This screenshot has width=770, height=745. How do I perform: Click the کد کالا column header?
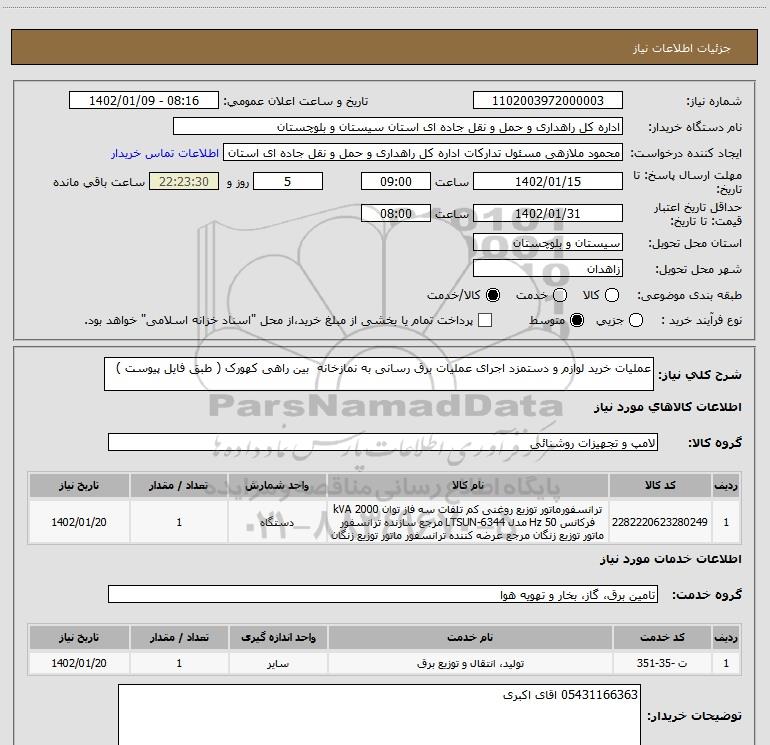tap(660, 485)
